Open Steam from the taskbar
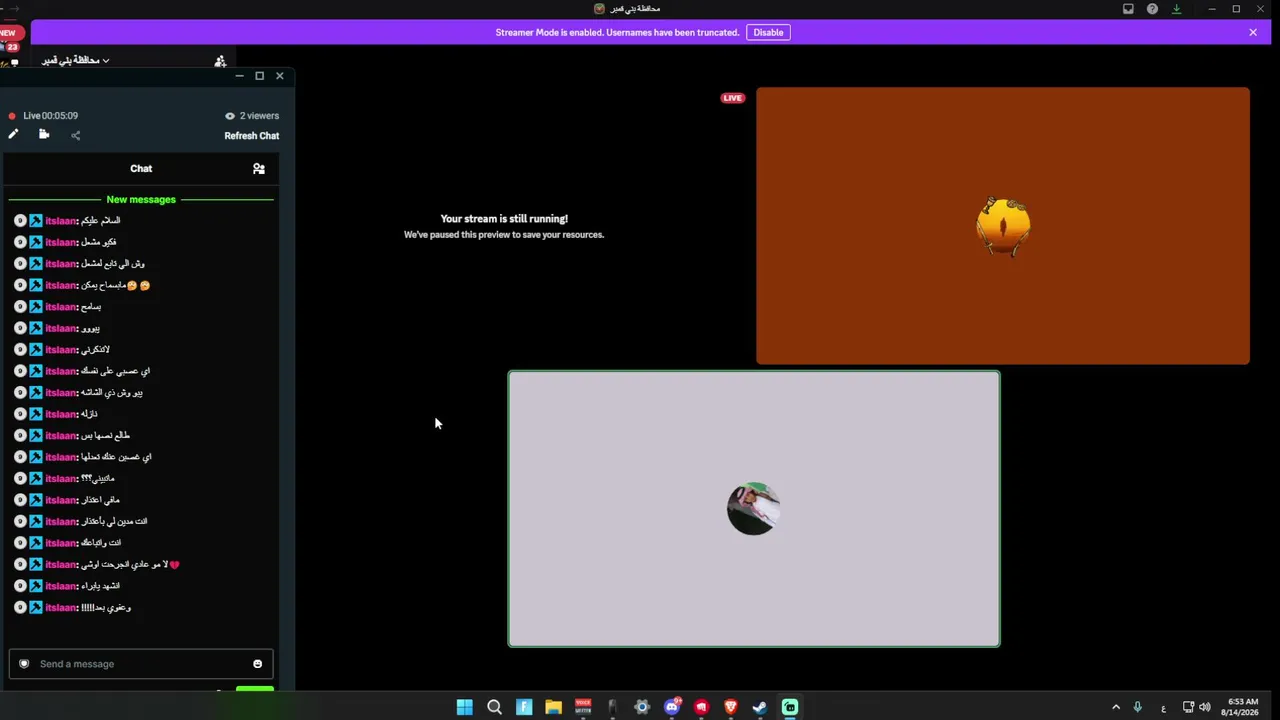 (760, 707)
